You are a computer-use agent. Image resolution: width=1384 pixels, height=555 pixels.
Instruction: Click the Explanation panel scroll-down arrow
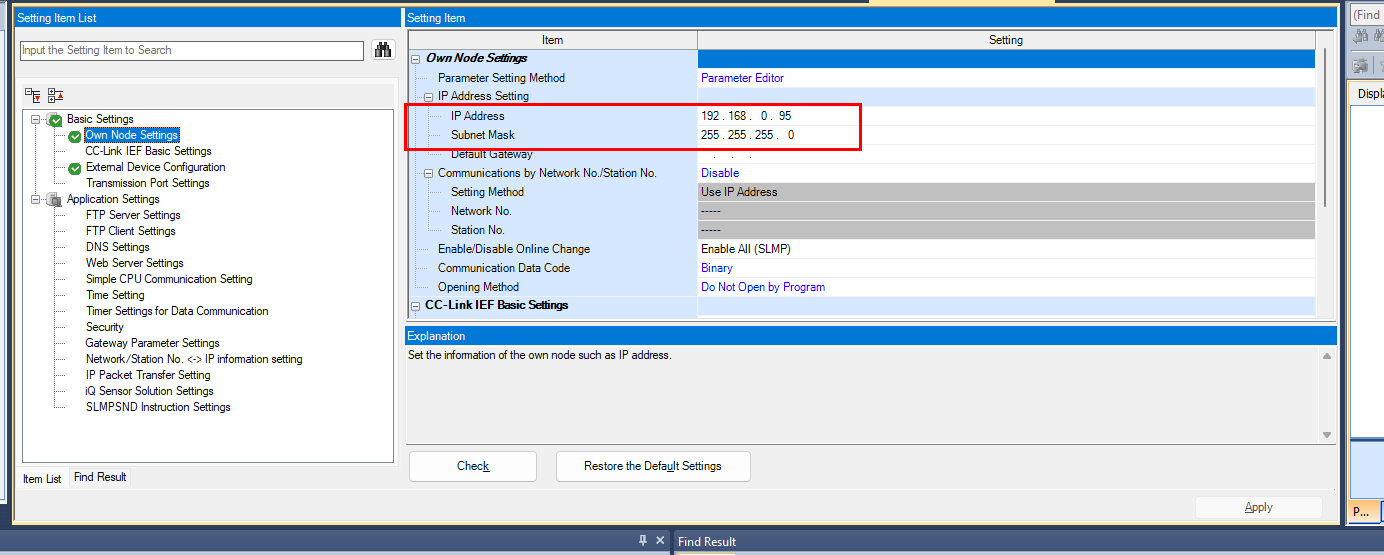coord(1327,435)
